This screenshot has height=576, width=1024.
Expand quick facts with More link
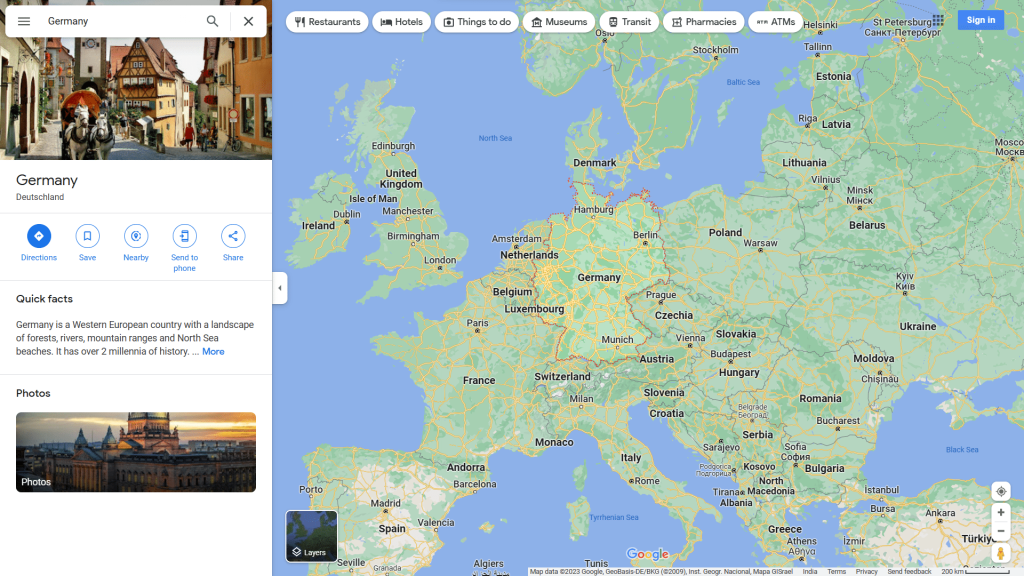[213, 351]
